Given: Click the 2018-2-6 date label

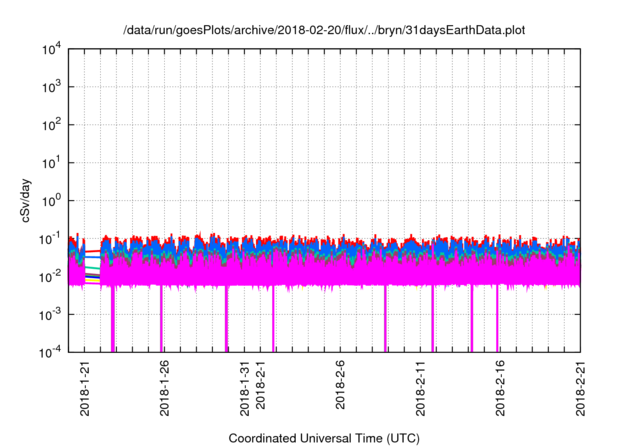Looking at the screenshot, I should click(340, 385).
